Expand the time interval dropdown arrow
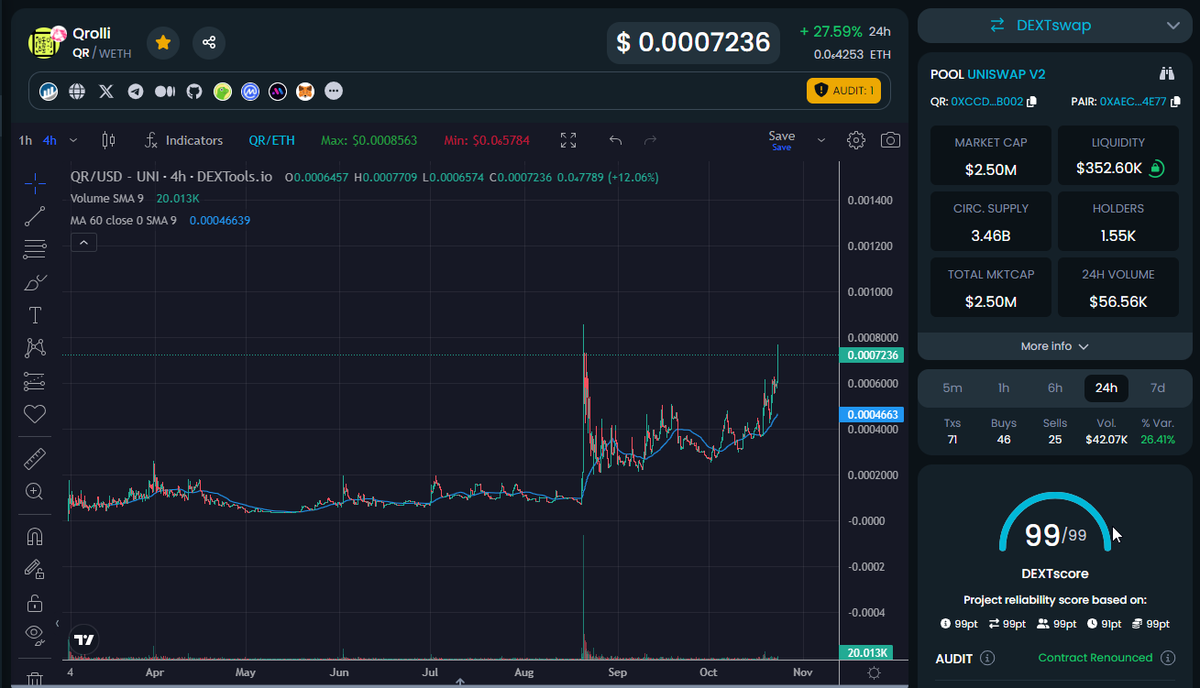 tap(75, 140)
